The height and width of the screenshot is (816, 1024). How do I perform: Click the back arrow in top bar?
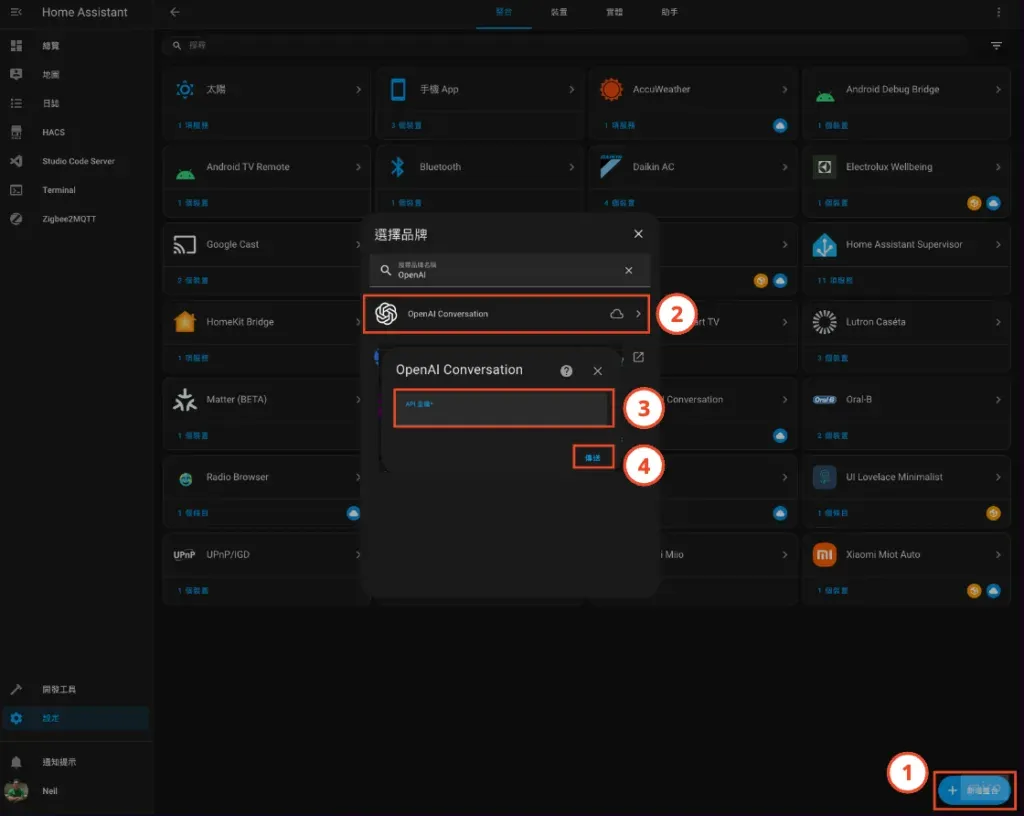click(x=175, y=12)
